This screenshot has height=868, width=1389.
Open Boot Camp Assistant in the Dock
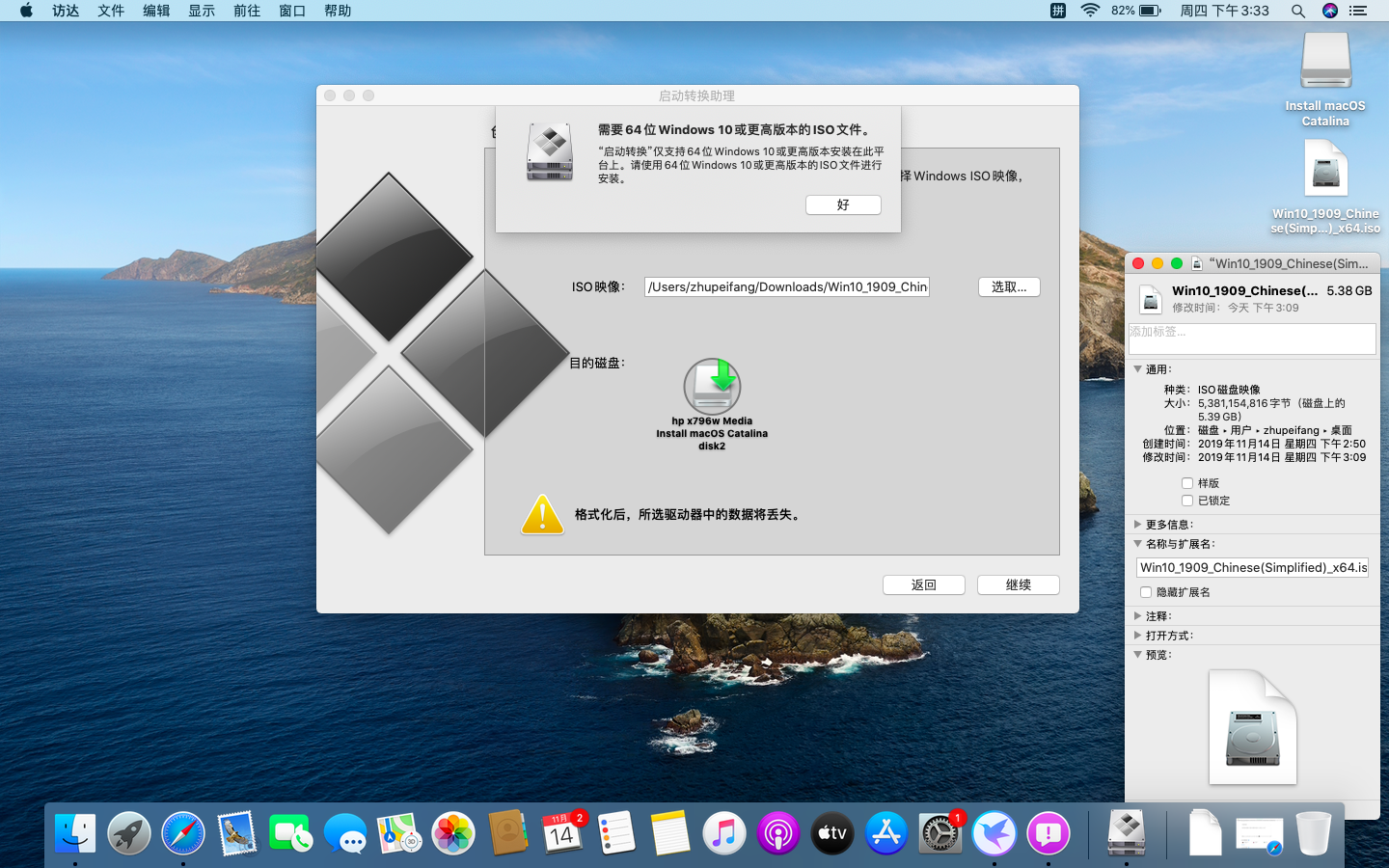point(1126,833)
